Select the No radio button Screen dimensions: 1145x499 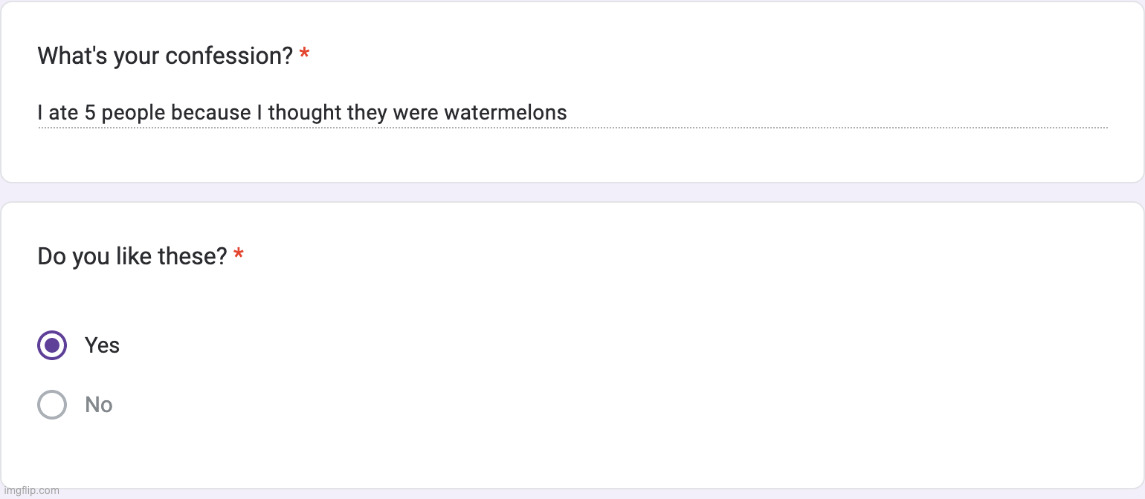coord(52,405)
